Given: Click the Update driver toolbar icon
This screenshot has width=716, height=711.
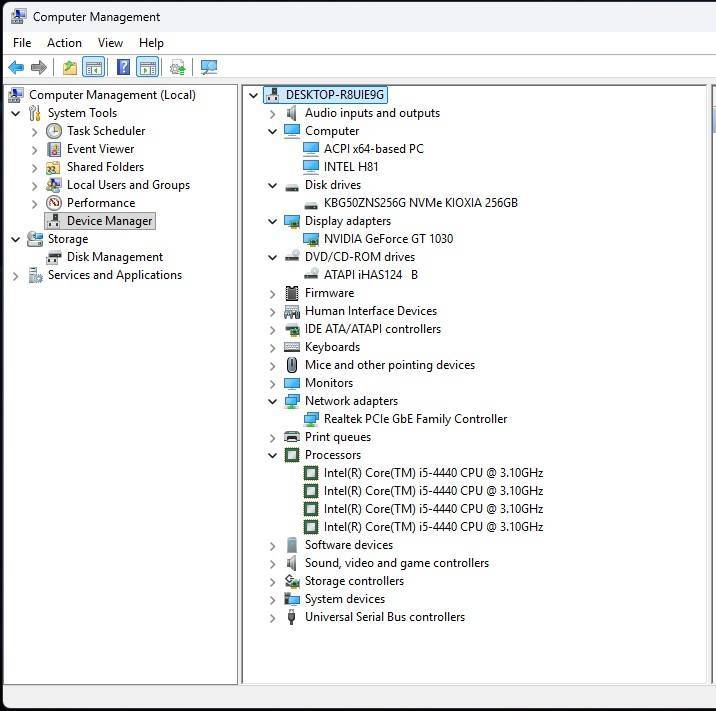Looking at the screenshot, I should 177,67.
